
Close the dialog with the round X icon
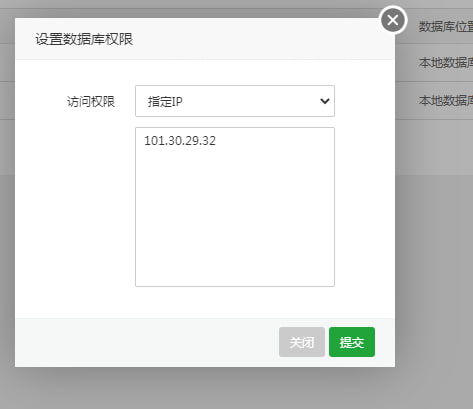pyautogui.click(x=393, y=20)
